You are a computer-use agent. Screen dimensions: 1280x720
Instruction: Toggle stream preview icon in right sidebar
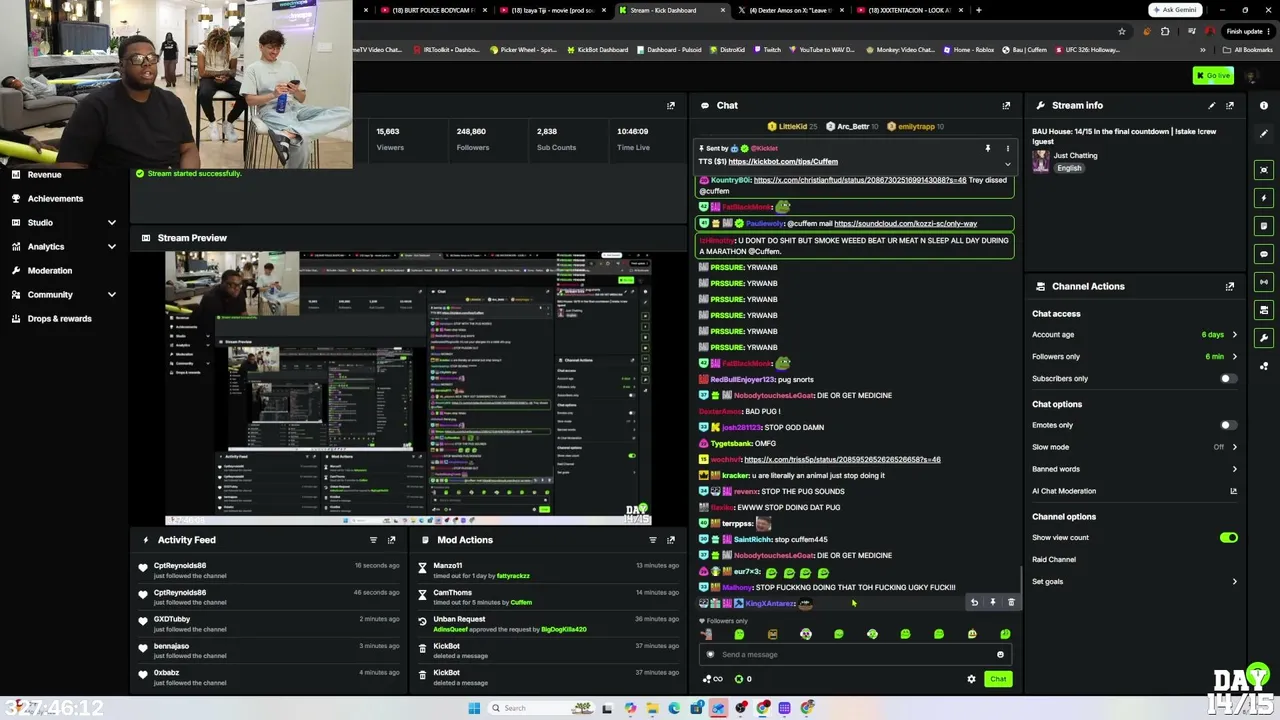[1264, 170]
